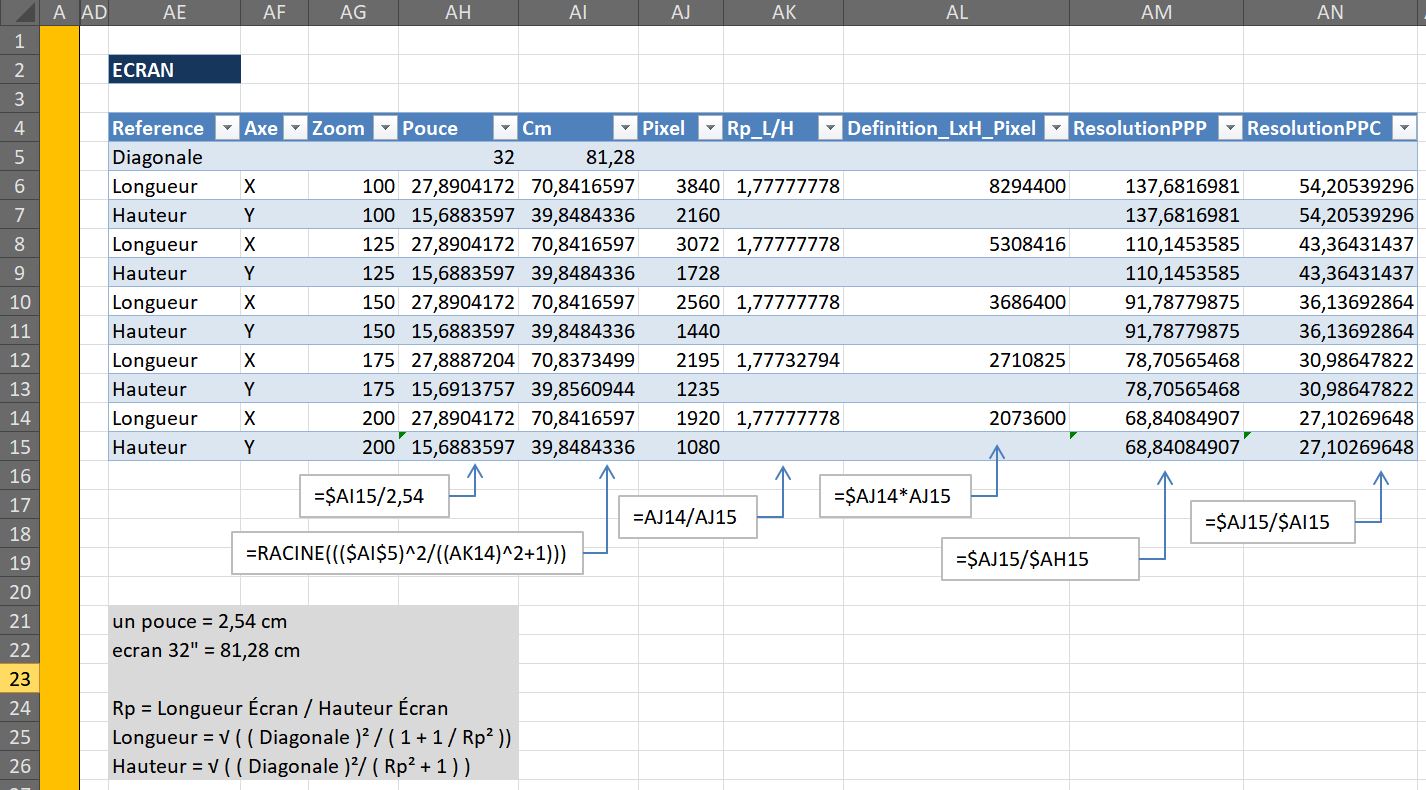Click the definition value 8294400
This screenshot has height=790, width=1426.
coord(957,186)
